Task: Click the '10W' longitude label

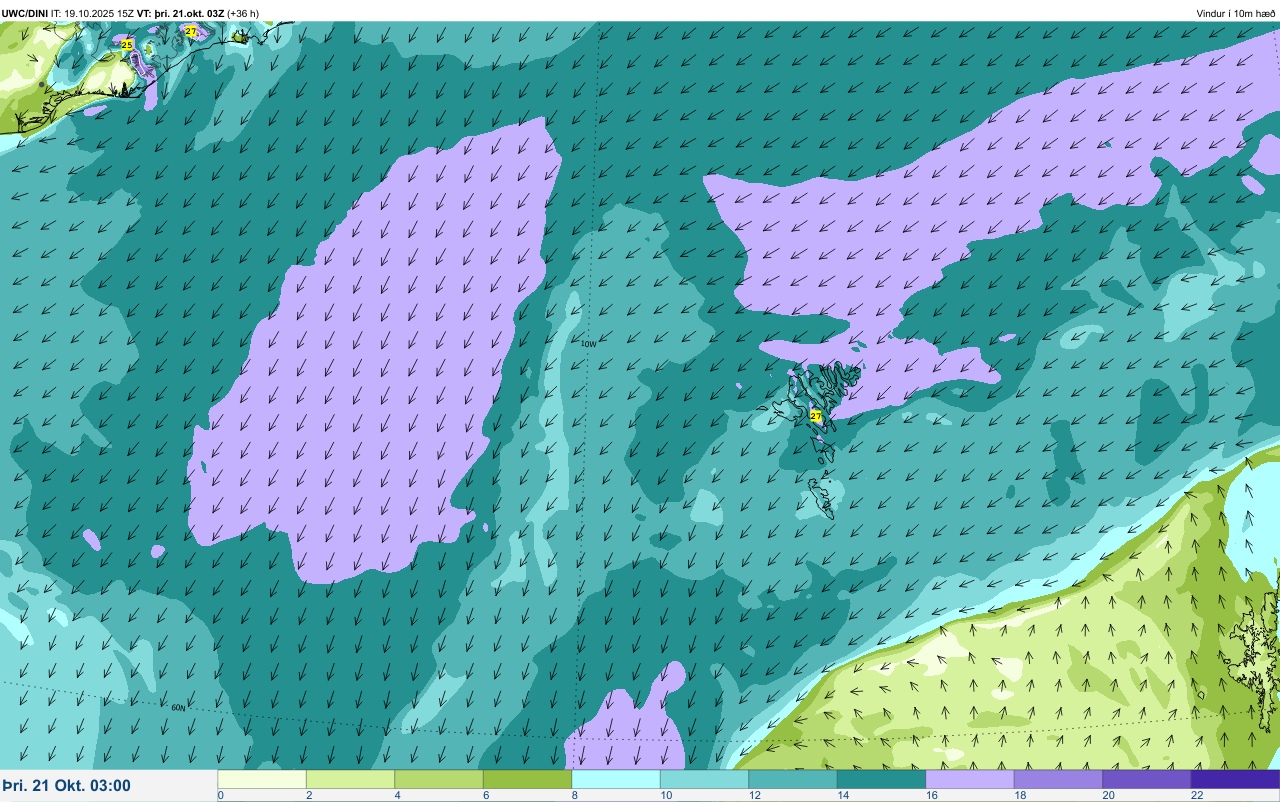Action: coord(589,343)
